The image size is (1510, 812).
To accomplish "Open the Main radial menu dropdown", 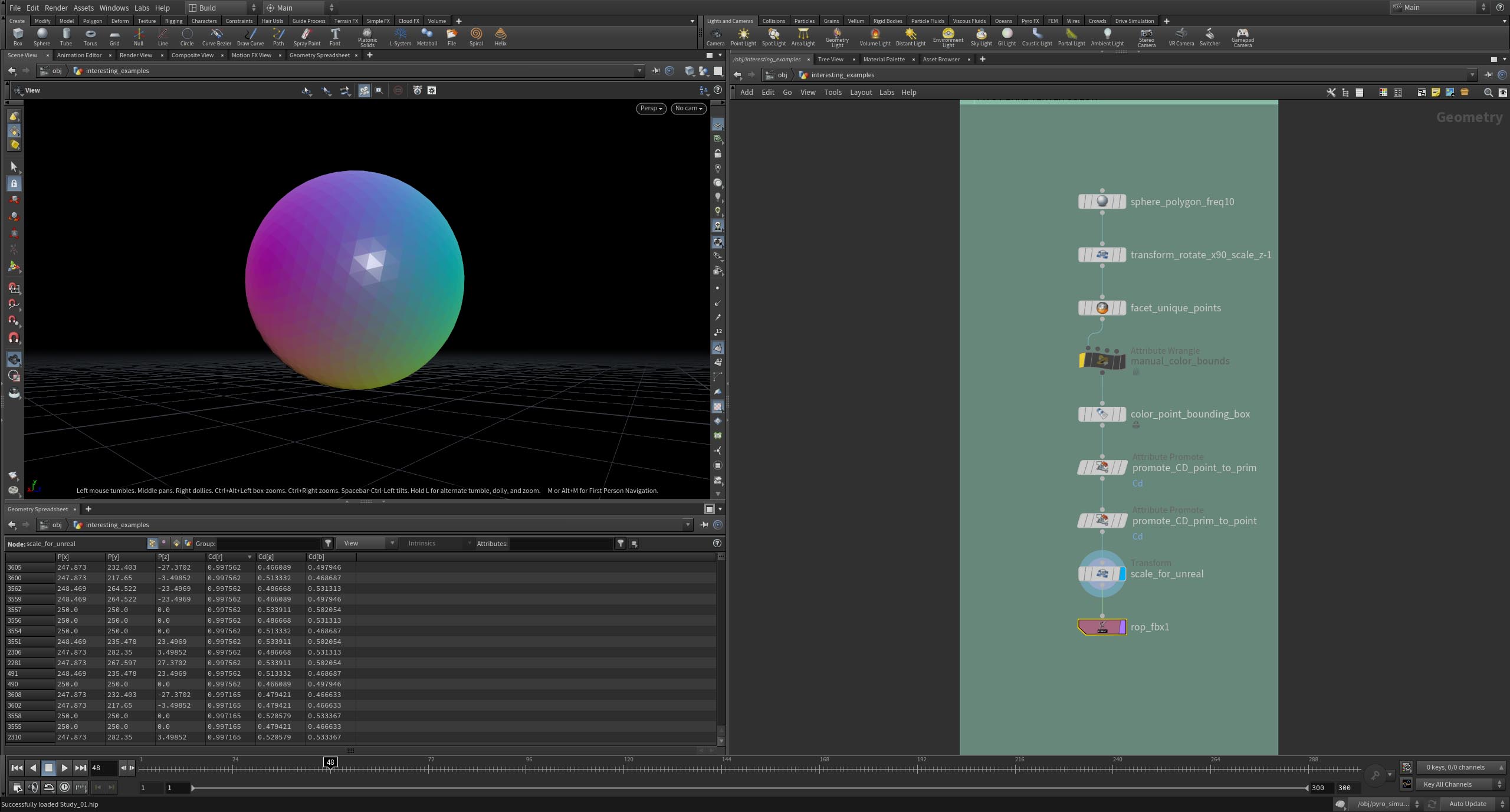I will pos(300,8).
